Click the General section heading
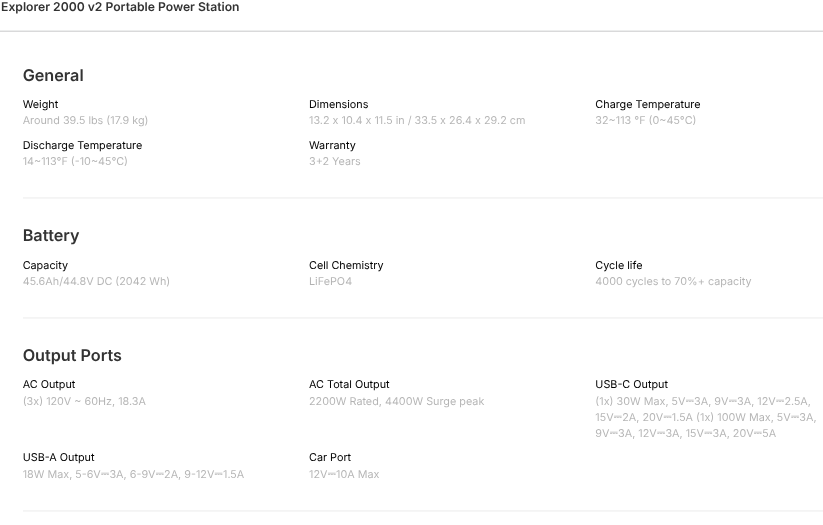This screenshot has height=525, width=823. tap(53, 75)
